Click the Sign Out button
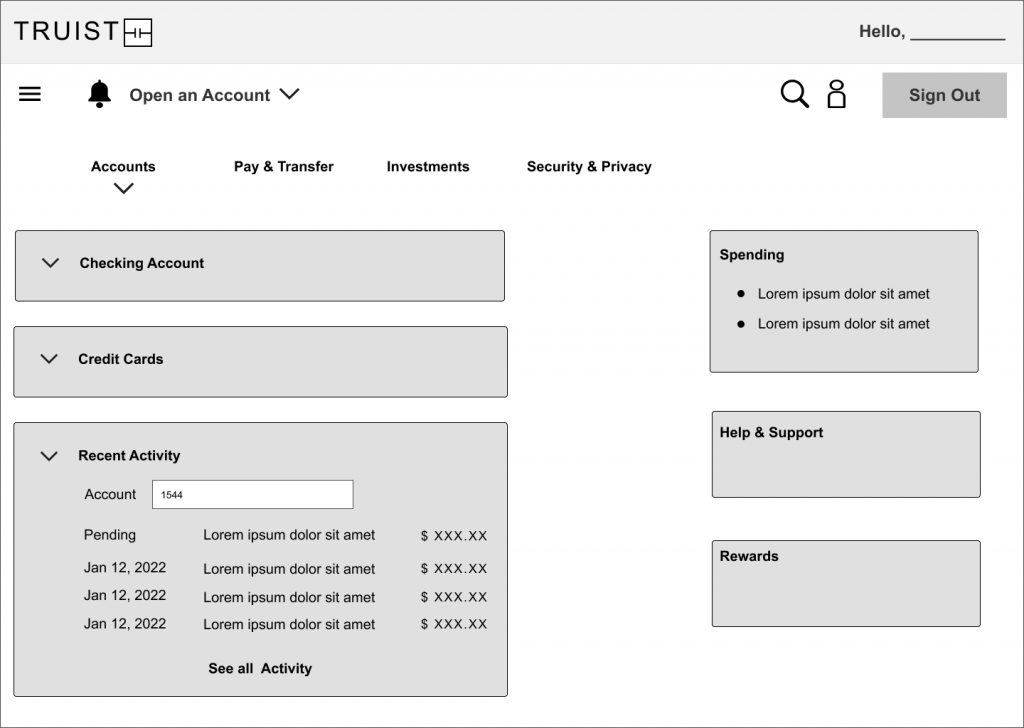The width and height of the screenshot is (1024, 728). (x=943, y=95)
